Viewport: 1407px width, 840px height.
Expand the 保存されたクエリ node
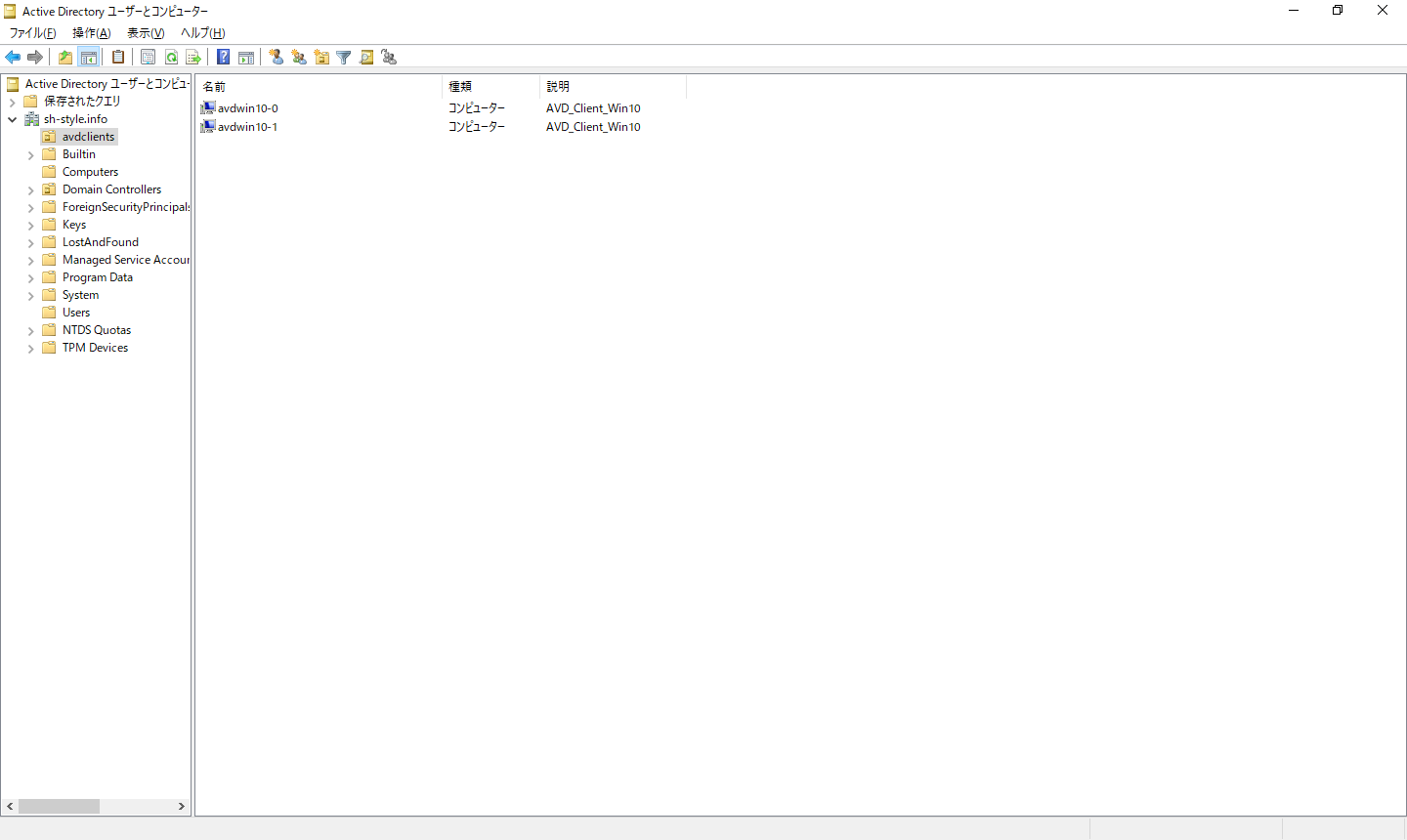click(12, 102)
